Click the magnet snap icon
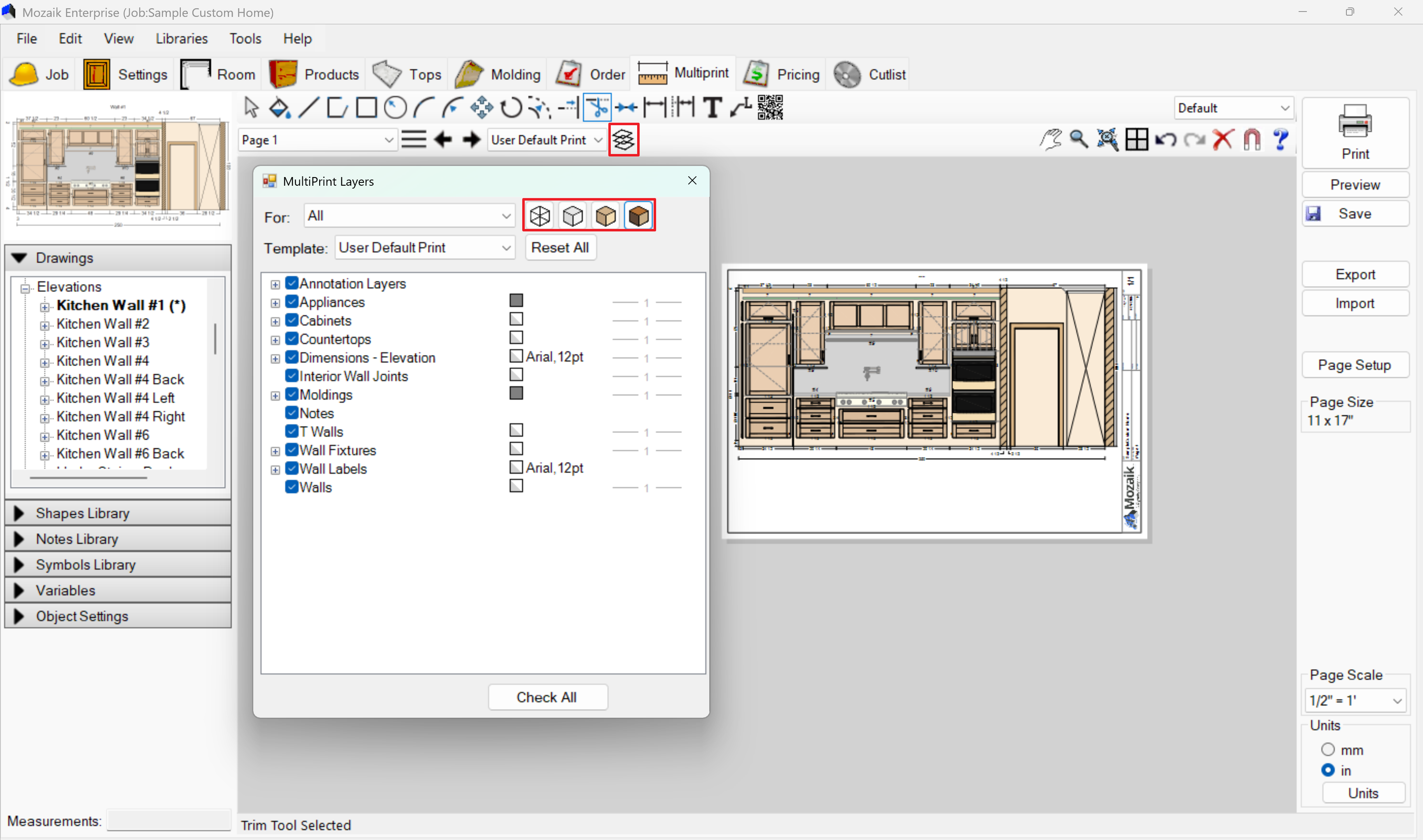The height and width of the screenshot is (840, 1423). (1252, 139)
